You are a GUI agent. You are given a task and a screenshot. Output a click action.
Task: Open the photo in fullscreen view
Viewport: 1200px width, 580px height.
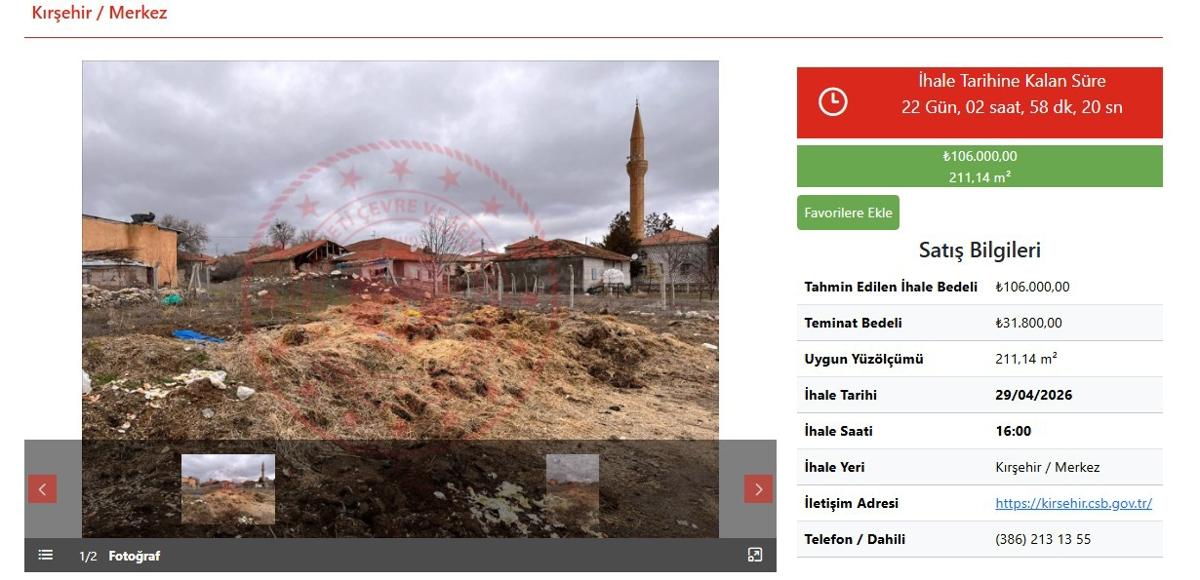coord(755,555)
